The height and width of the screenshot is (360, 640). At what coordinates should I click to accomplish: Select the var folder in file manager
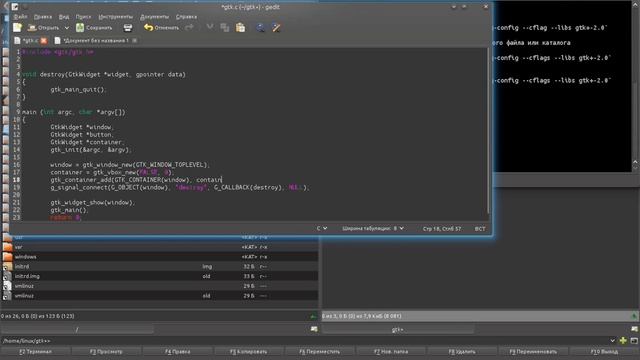click(159, 247)
